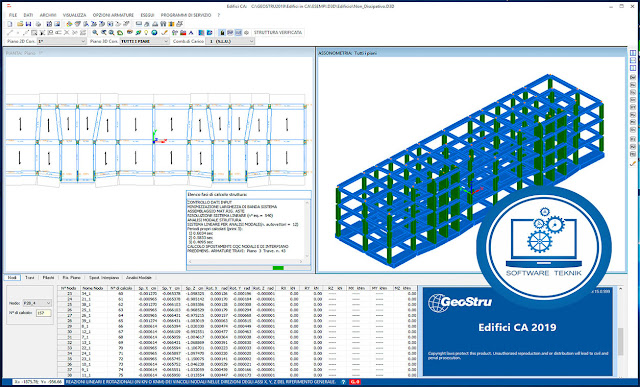The width and height of the screenshot is (640, 387).
Task: Switch to the Pilastri tab
Action: click(x=49, y=278)
